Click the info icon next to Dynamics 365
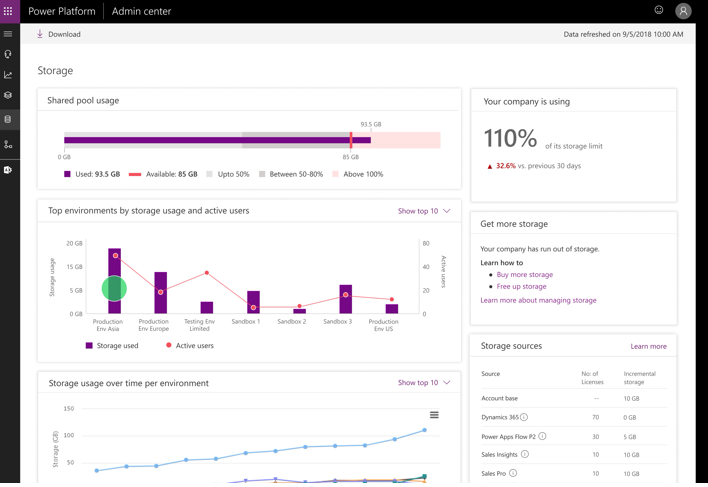 (524, 417)
